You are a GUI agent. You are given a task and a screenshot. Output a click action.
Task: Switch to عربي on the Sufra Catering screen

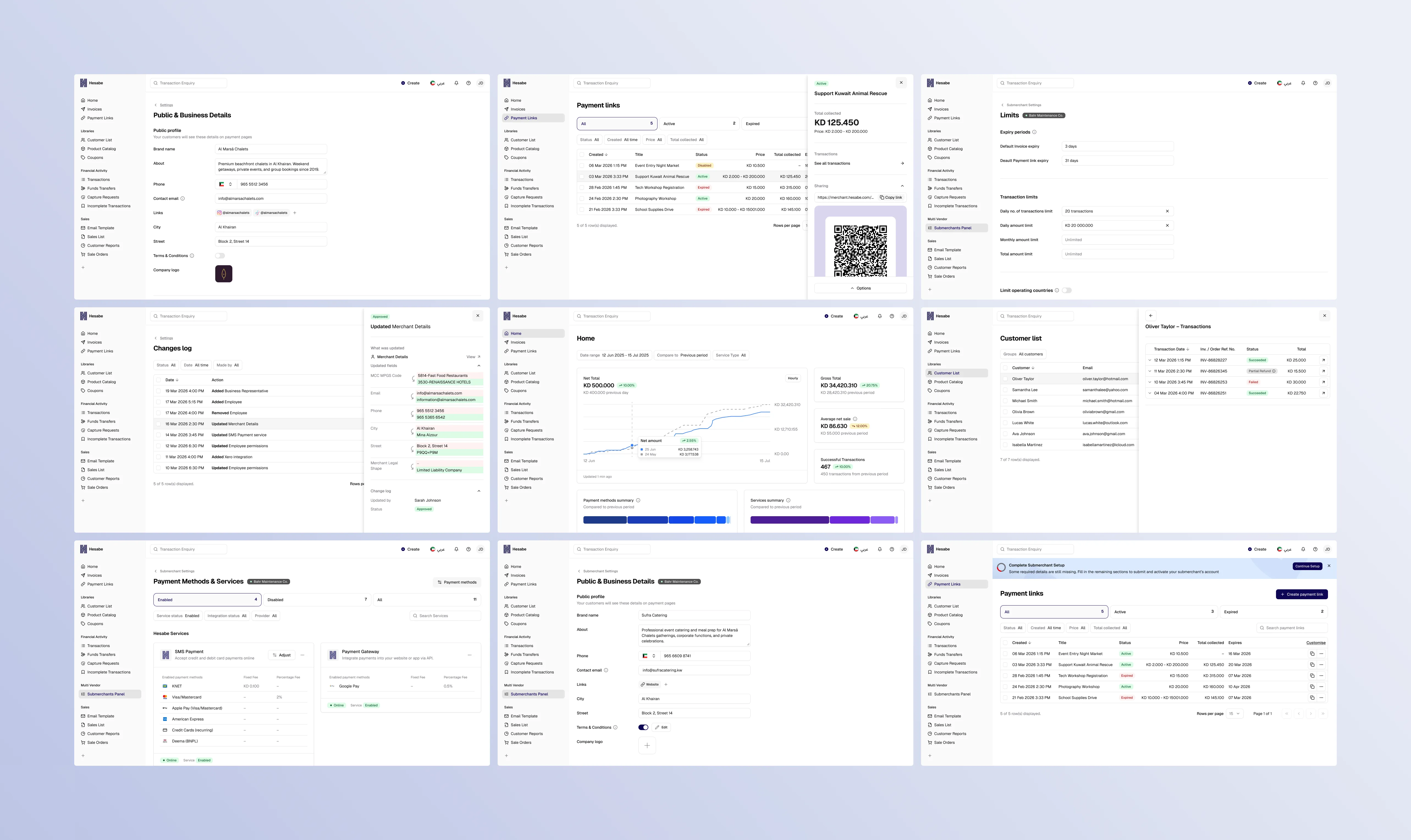point(861,549)
